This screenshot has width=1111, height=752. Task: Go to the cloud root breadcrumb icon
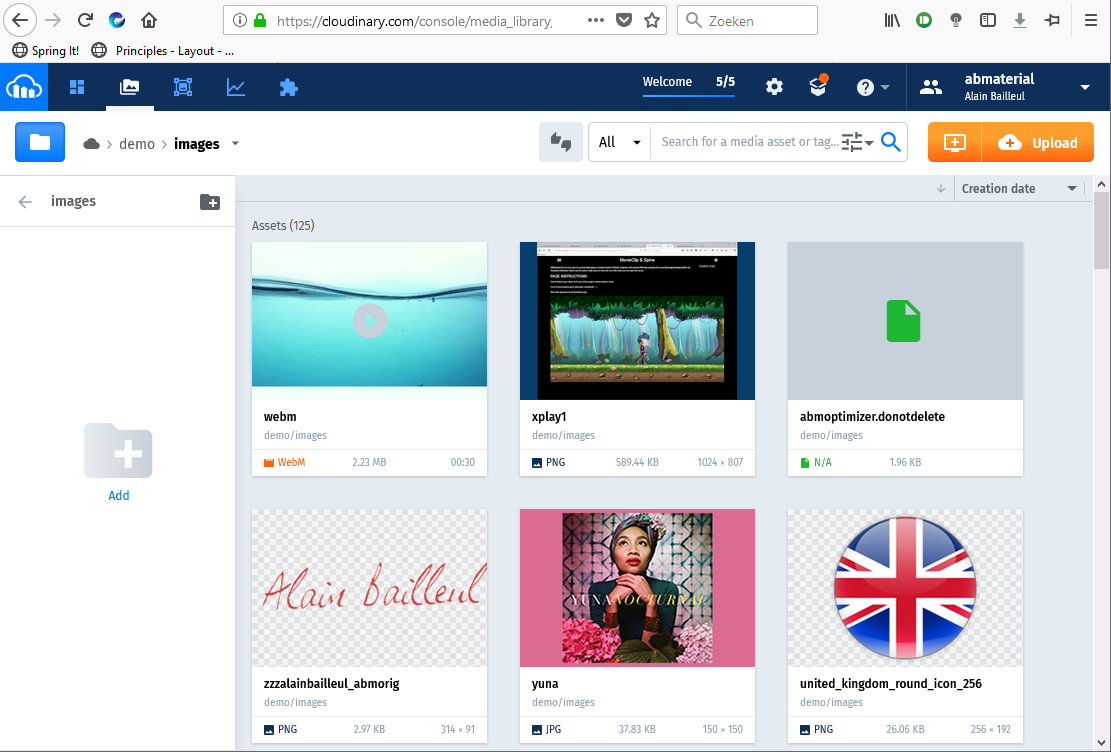click(x=91, y=144)
